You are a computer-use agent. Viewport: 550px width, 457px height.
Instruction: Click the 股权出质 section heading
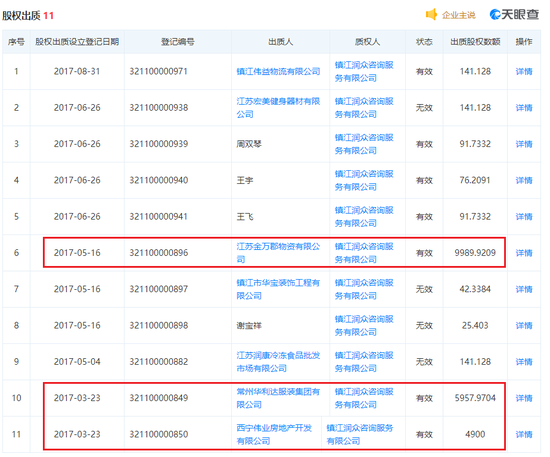pyautogui.click(x=21, y=16)
